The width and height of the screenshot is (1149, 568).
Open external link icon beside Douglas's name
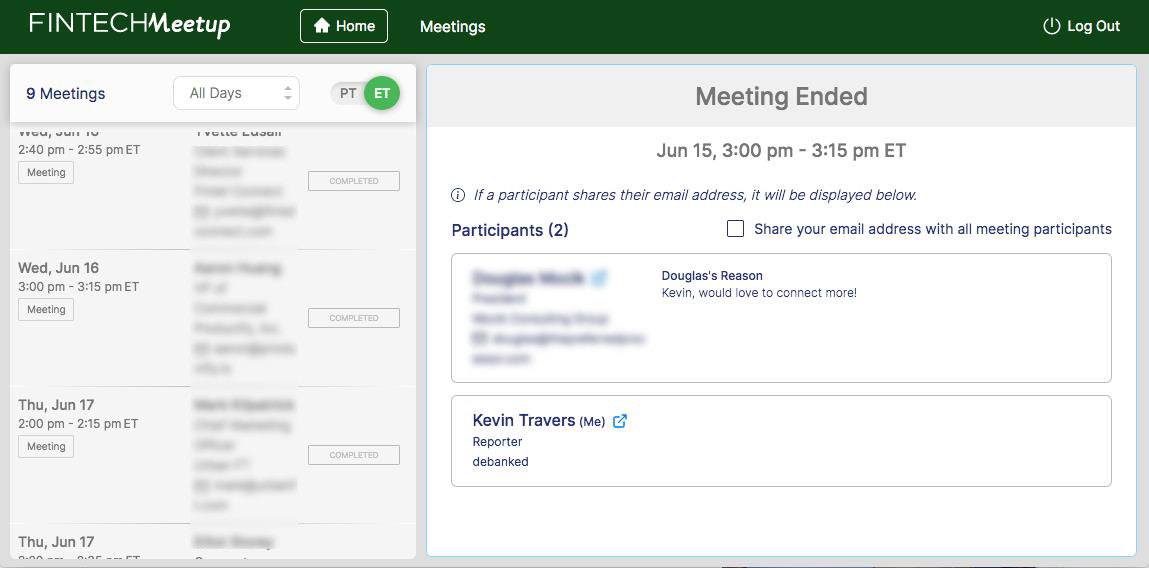[599, 278]
